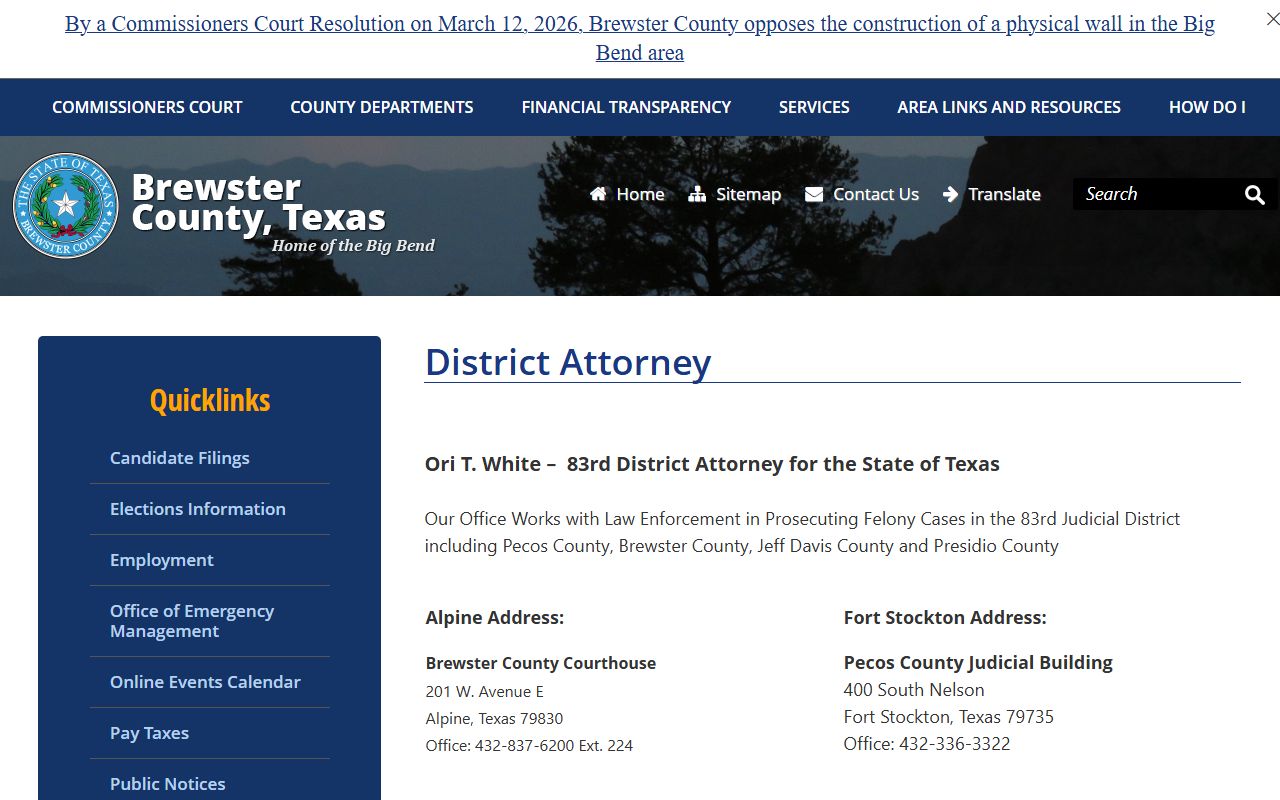Screen dimensions: 1280x800
Task: Click the 400 South Nelson address line
Action: [914, 690]
